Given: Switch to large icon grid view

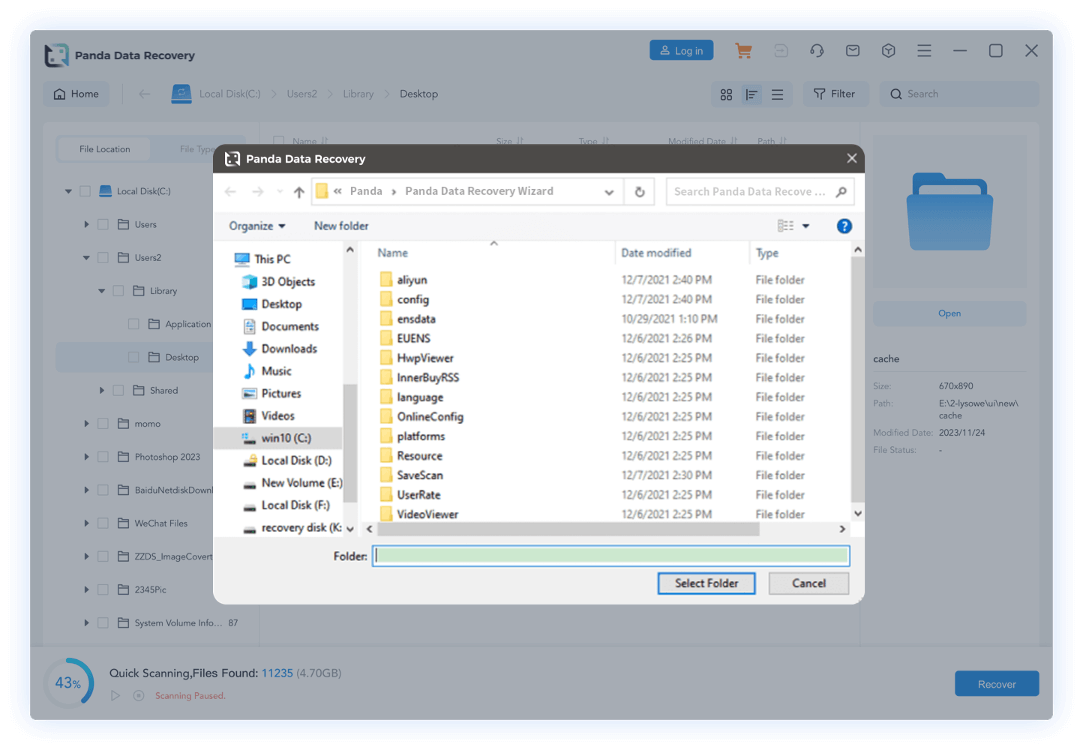Looking at the screenshot, I should (x=727, y=94).
